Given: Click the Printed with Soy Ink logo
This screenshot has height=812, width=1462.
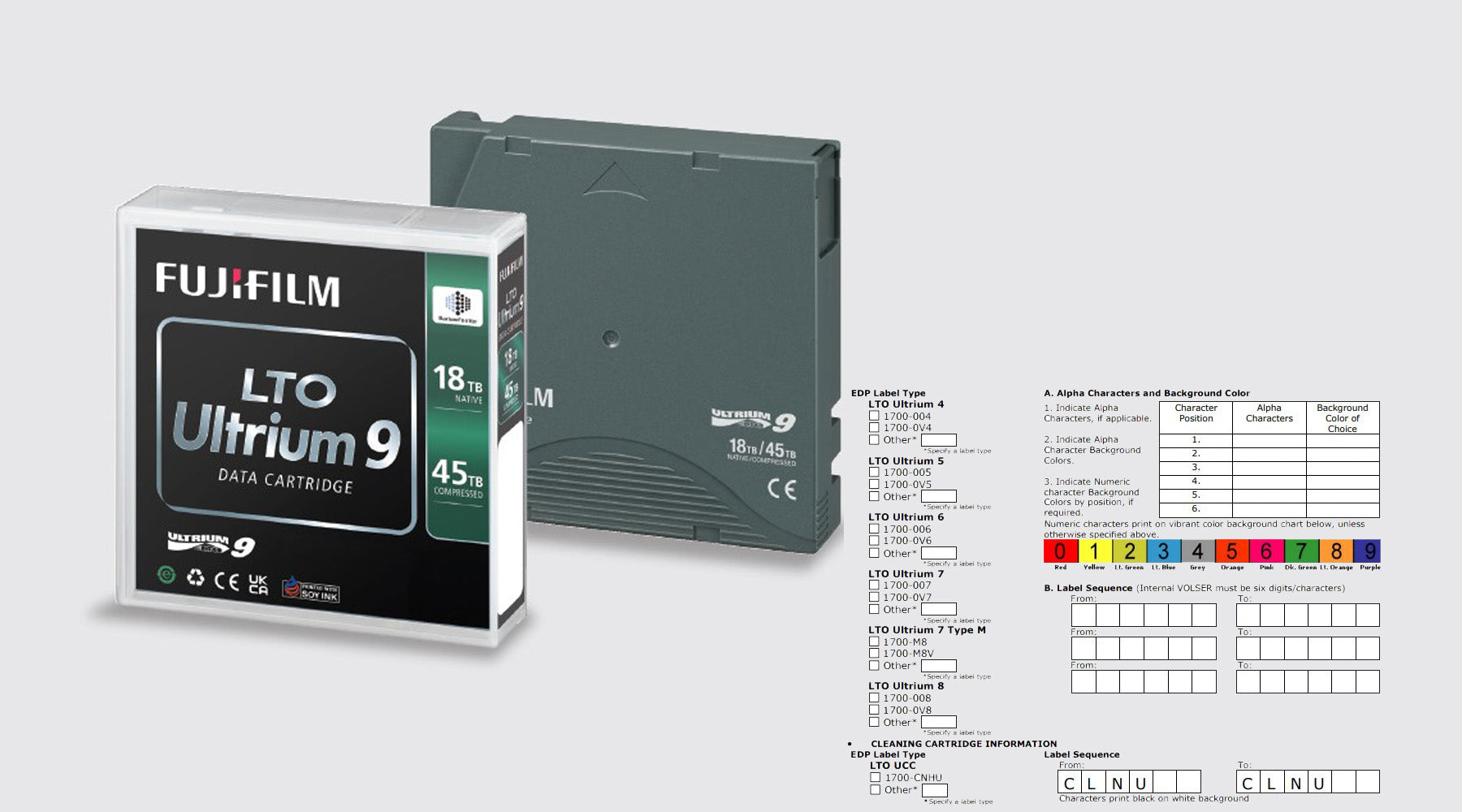Looking at the screenshot, I should coord(310,589).
